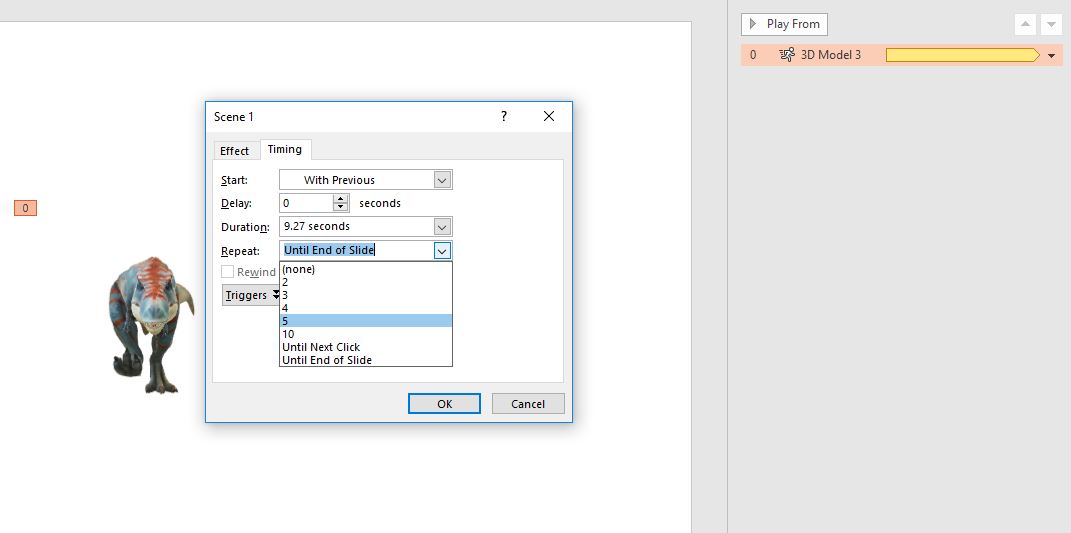Screen dimensions: 1071x533
Task: Click the 3D Model 3 animation effect icon
Action: (x=787, y=55)
